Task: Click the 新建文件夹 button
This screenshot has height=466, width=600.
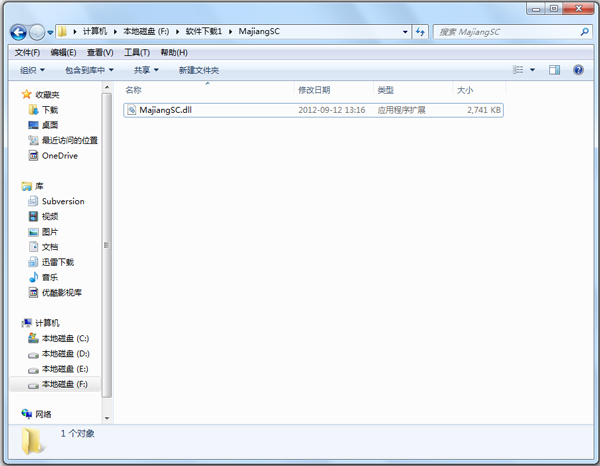Action: (199, 70)
